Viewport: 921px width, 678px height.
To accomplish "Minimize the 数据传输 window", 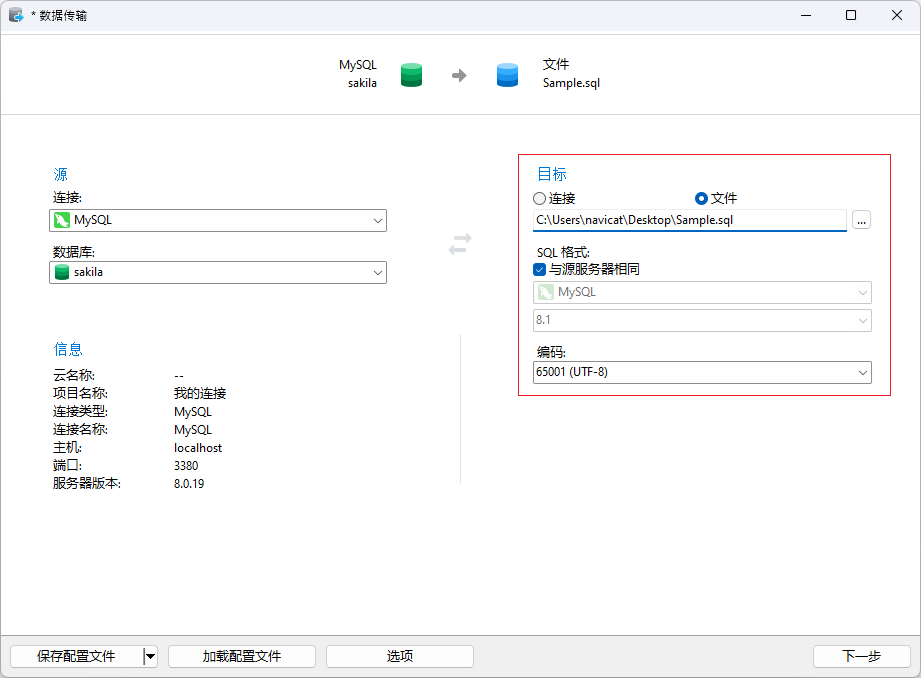I will tap(806, 15).
